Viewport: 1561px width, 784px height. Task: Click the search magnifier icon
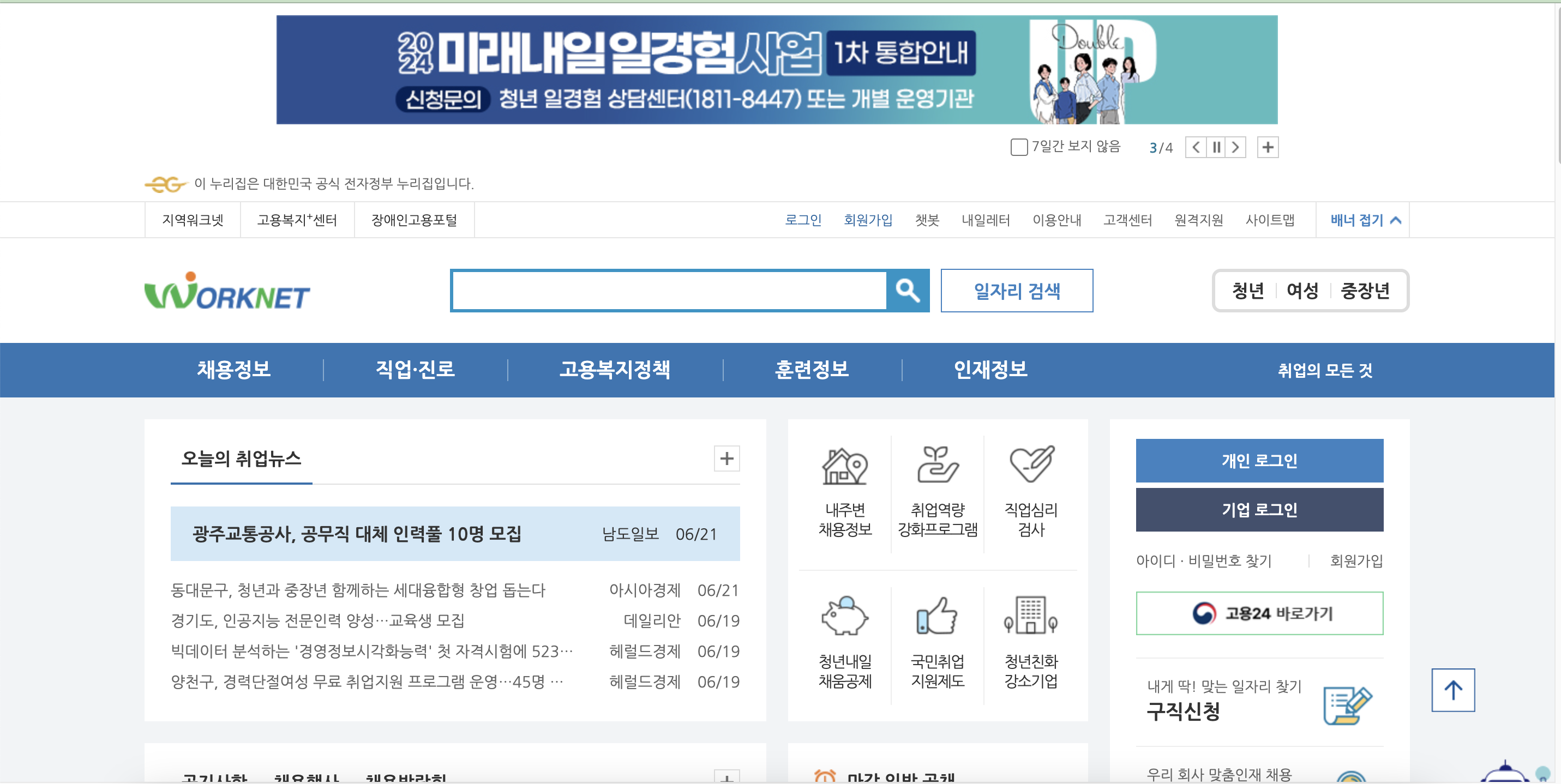[907, 291]
